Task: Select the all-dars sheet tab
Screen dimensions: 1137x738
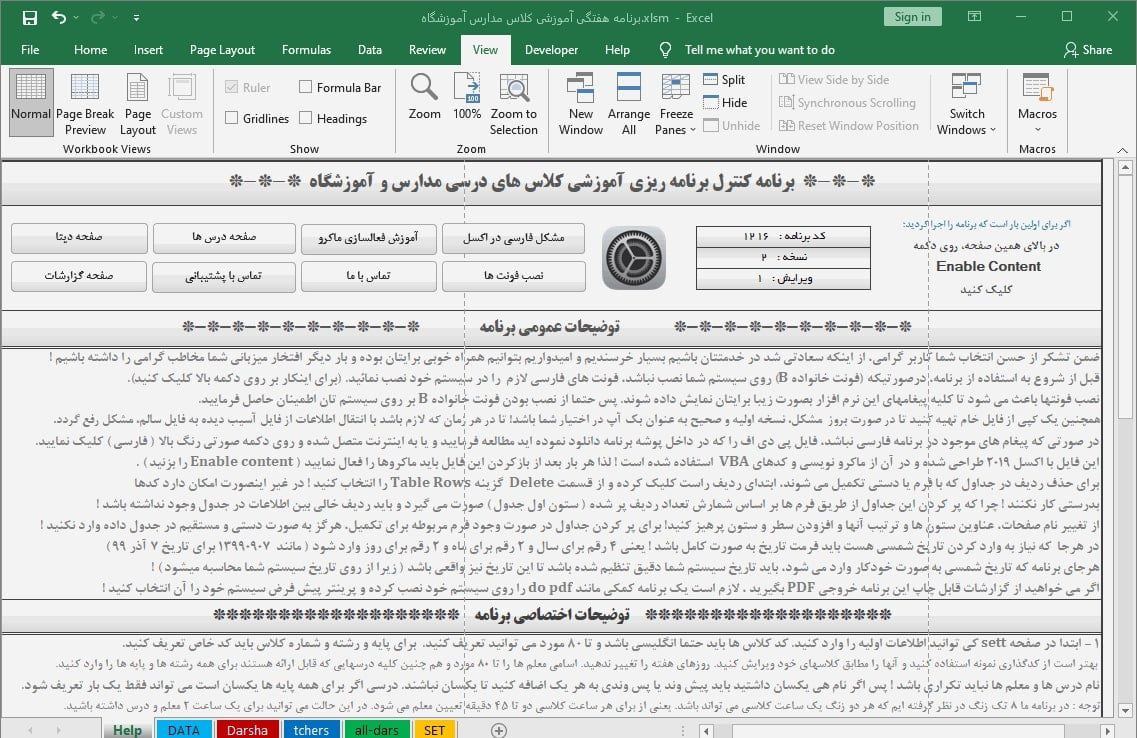Action: coord(376,729)
